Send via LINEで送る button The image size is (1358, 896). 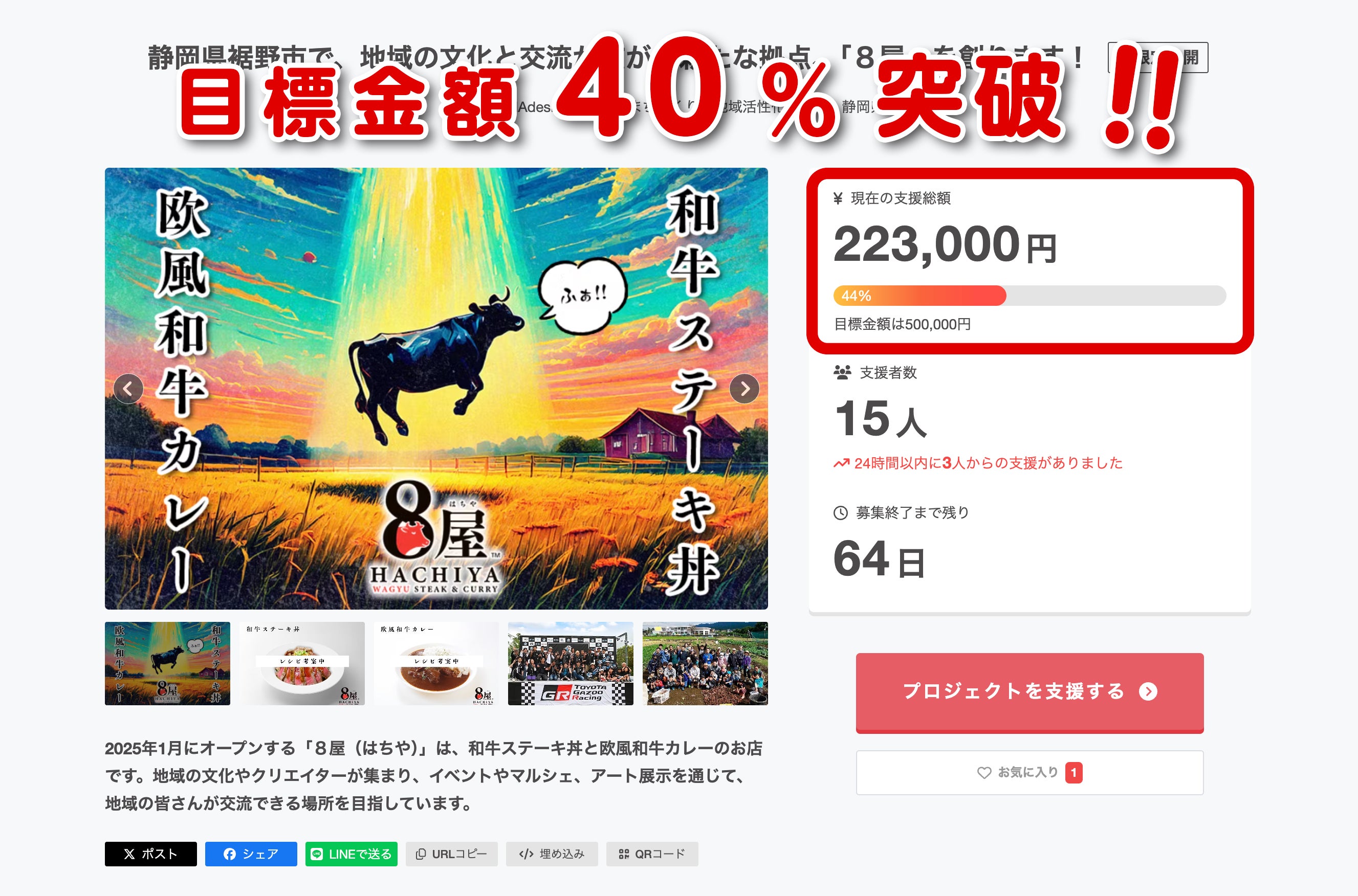click(352, 854)
